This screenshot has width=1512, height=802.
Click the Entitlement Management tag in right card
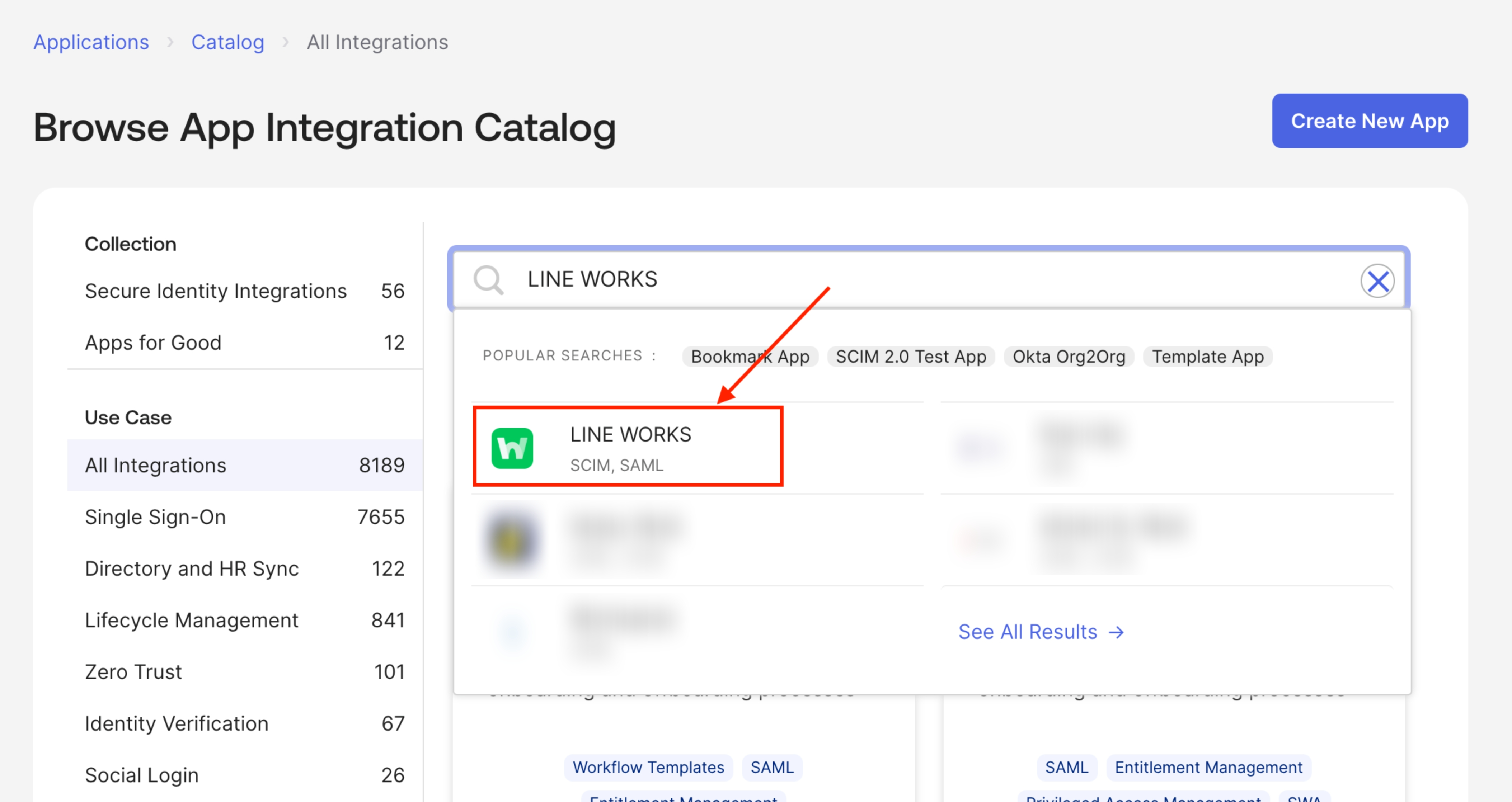click(x=1208, y=767)
